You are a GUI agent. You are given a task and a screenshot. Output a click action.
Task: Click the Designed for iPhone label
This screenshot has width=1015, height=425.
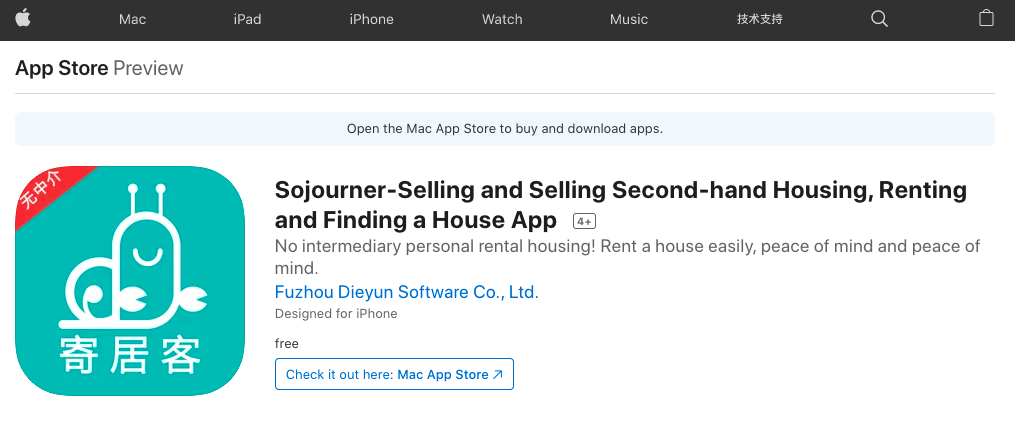tap(336, 314)
